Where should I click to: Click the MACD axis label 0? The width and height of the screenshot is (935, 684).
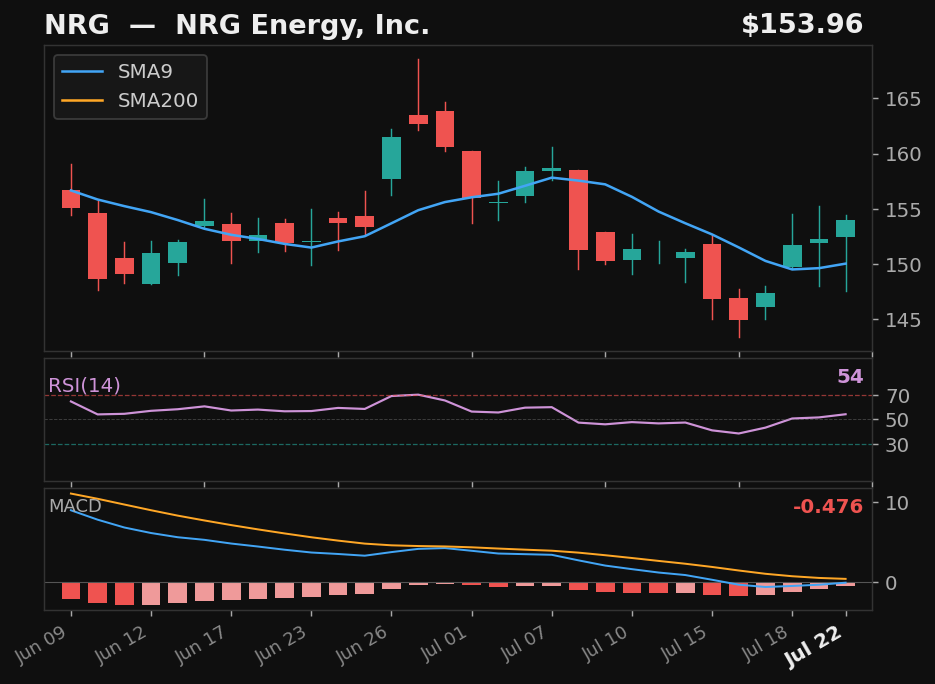click(x=891, y=583)
